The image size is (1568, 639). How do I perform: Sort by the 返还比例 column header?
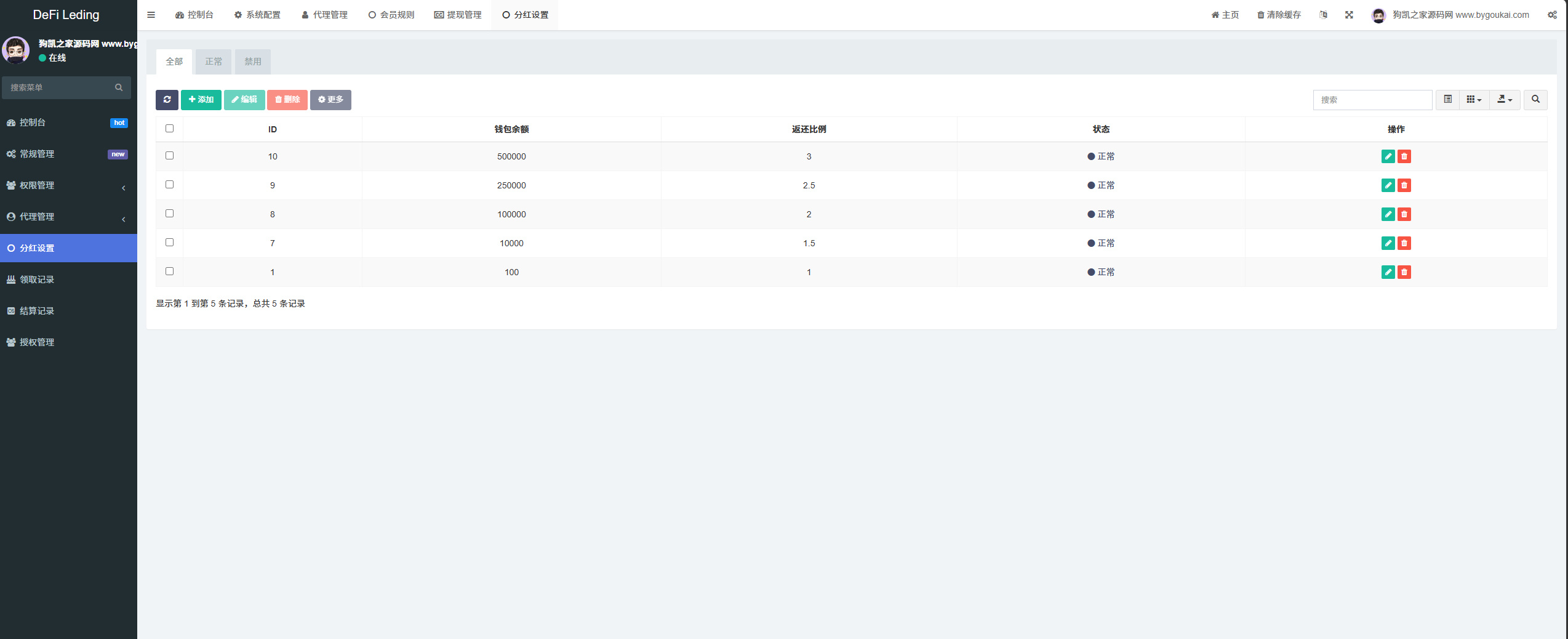(809, 129)
